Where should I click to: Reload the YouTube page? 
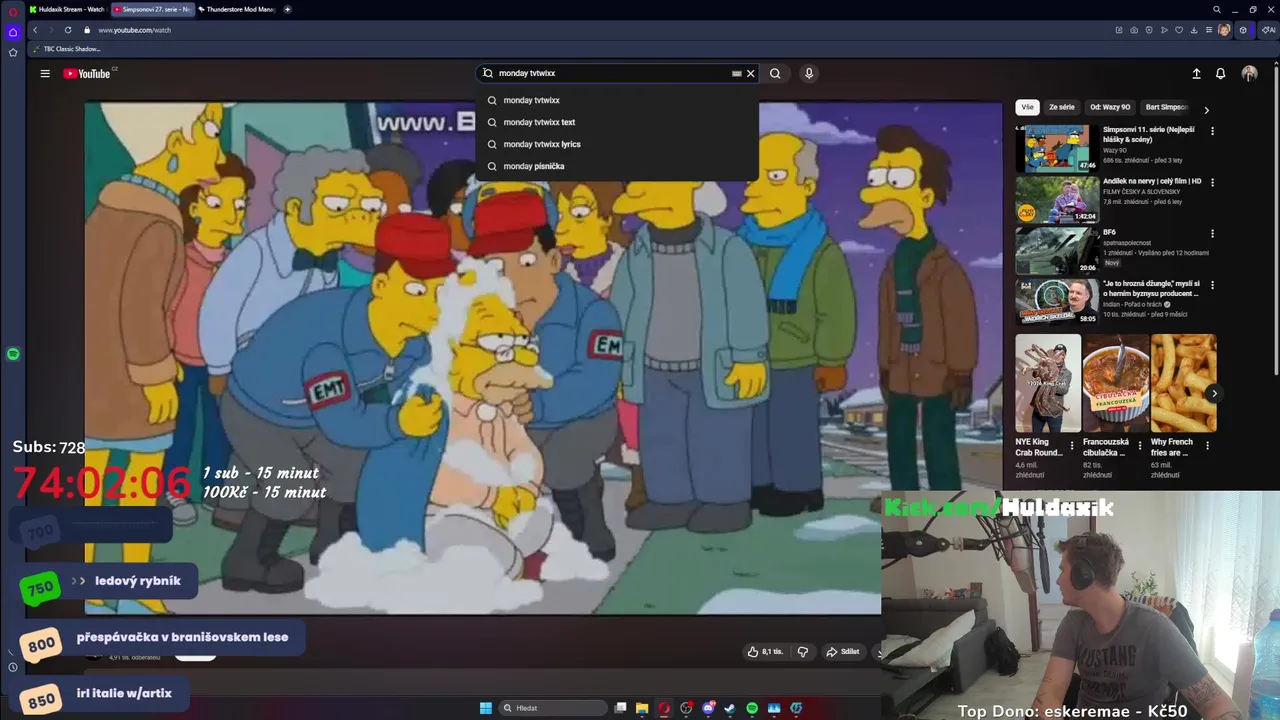click(70, 30)
